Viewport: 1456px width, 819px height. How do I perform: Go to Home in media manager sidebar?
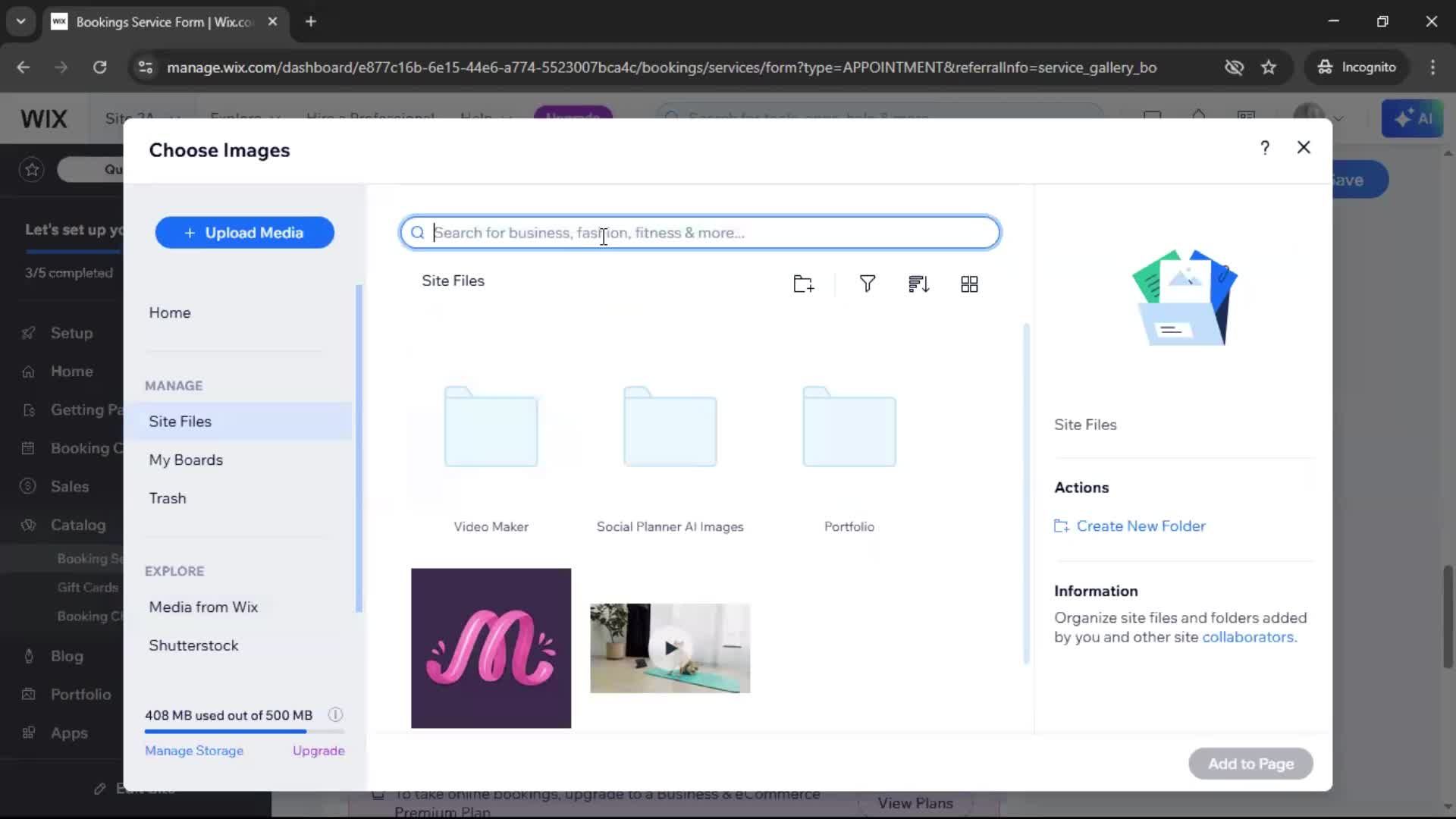tap(170, 313)
